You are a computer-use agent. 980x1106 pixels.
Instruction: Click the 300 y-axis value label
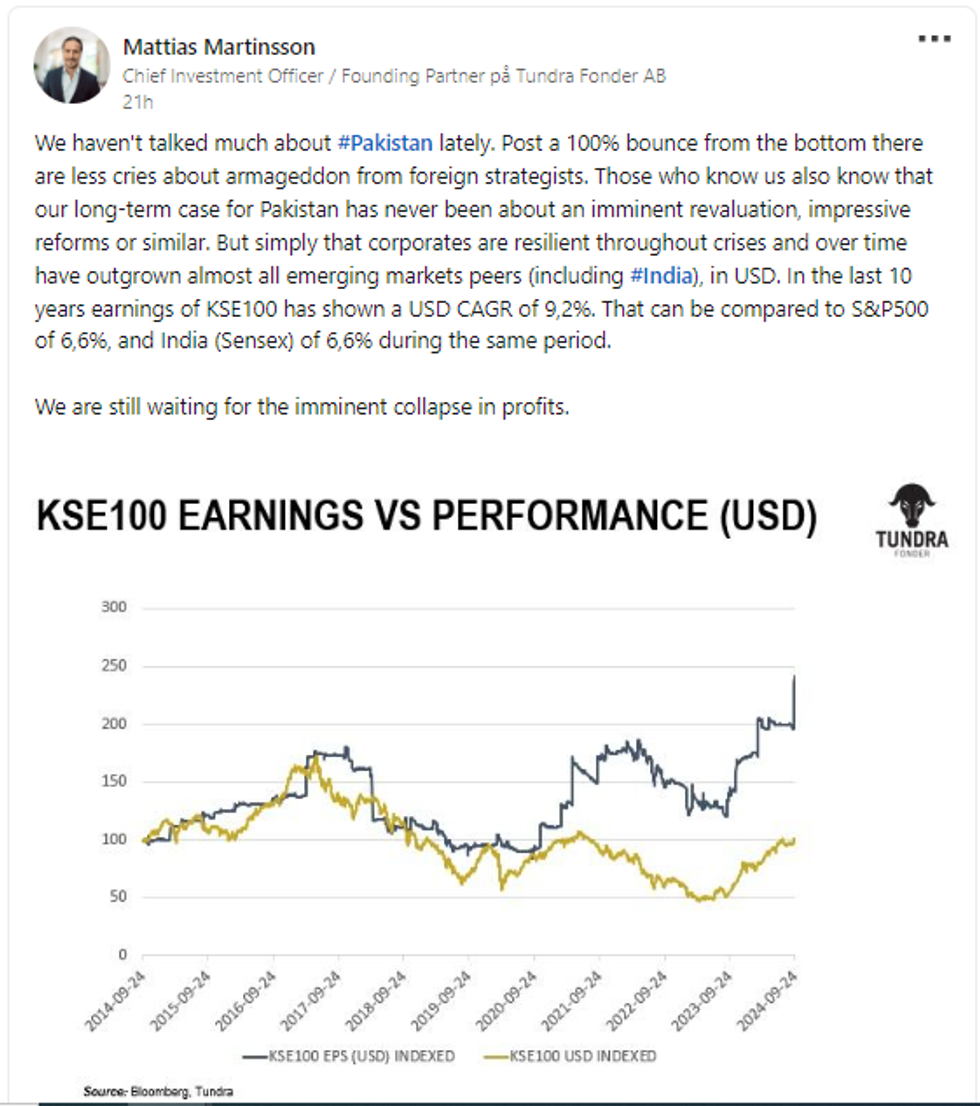coord(117,608)
